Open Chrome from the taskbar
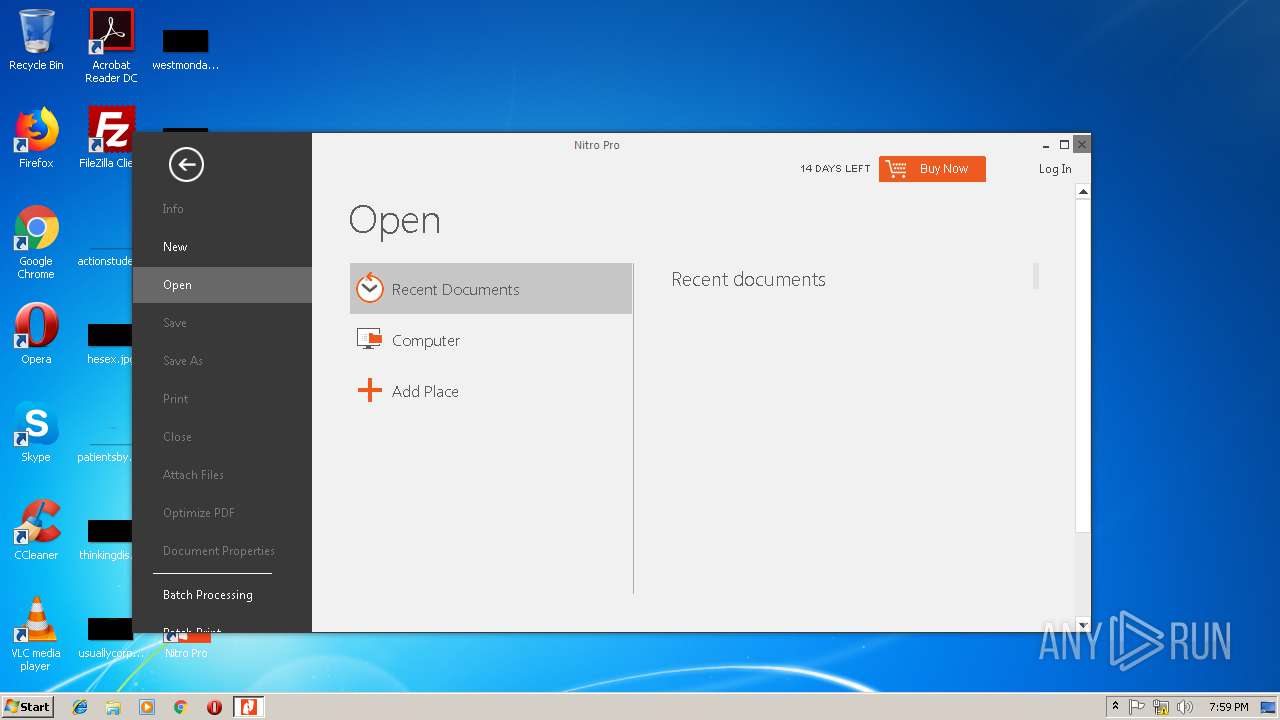The image size is (1280, 720). point(180,707)
